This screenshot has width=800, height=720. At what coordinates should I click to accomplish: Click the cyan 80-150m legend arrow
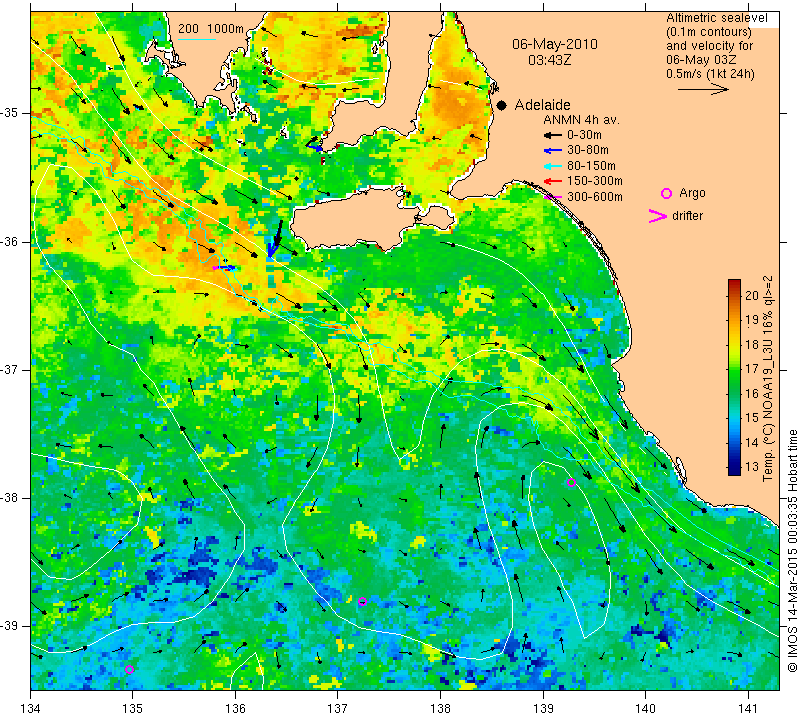(x=553, y=166)
